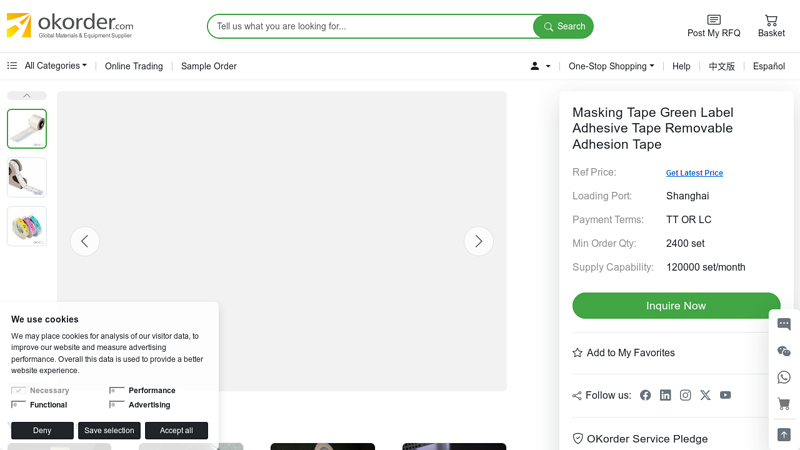Open the WeChat floating sidebar icon
This screenshot has height=450, width=800.
coord(784,351)
